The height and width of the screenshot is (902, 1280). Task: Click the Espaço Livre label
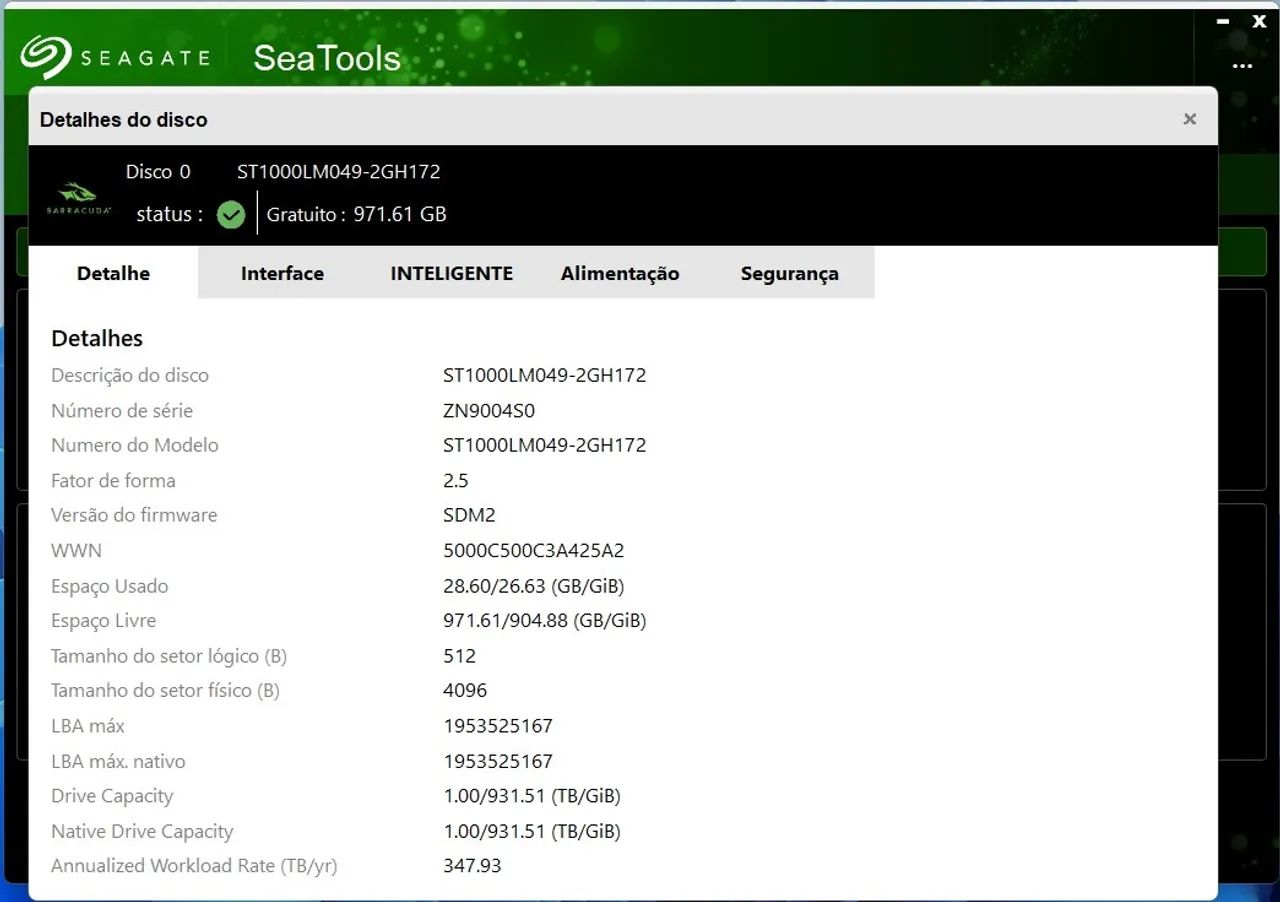[x=104, y=621]
